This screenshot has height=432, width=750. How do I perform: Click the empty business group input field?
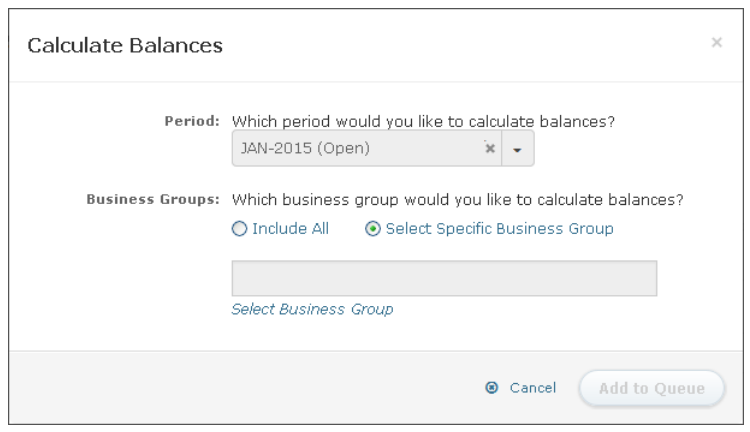[443, 278]
